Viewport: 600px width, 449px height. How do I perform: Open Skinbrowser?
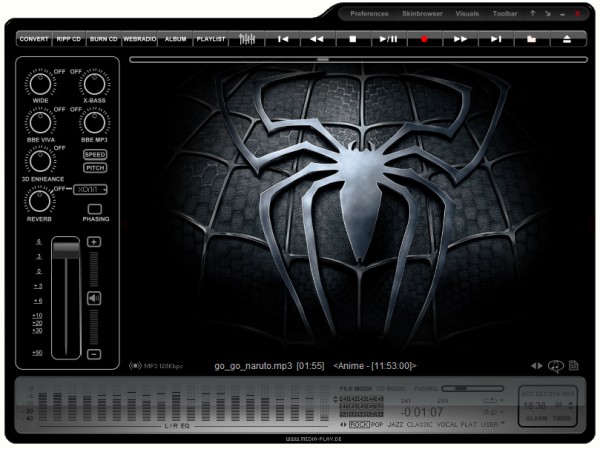422,14
